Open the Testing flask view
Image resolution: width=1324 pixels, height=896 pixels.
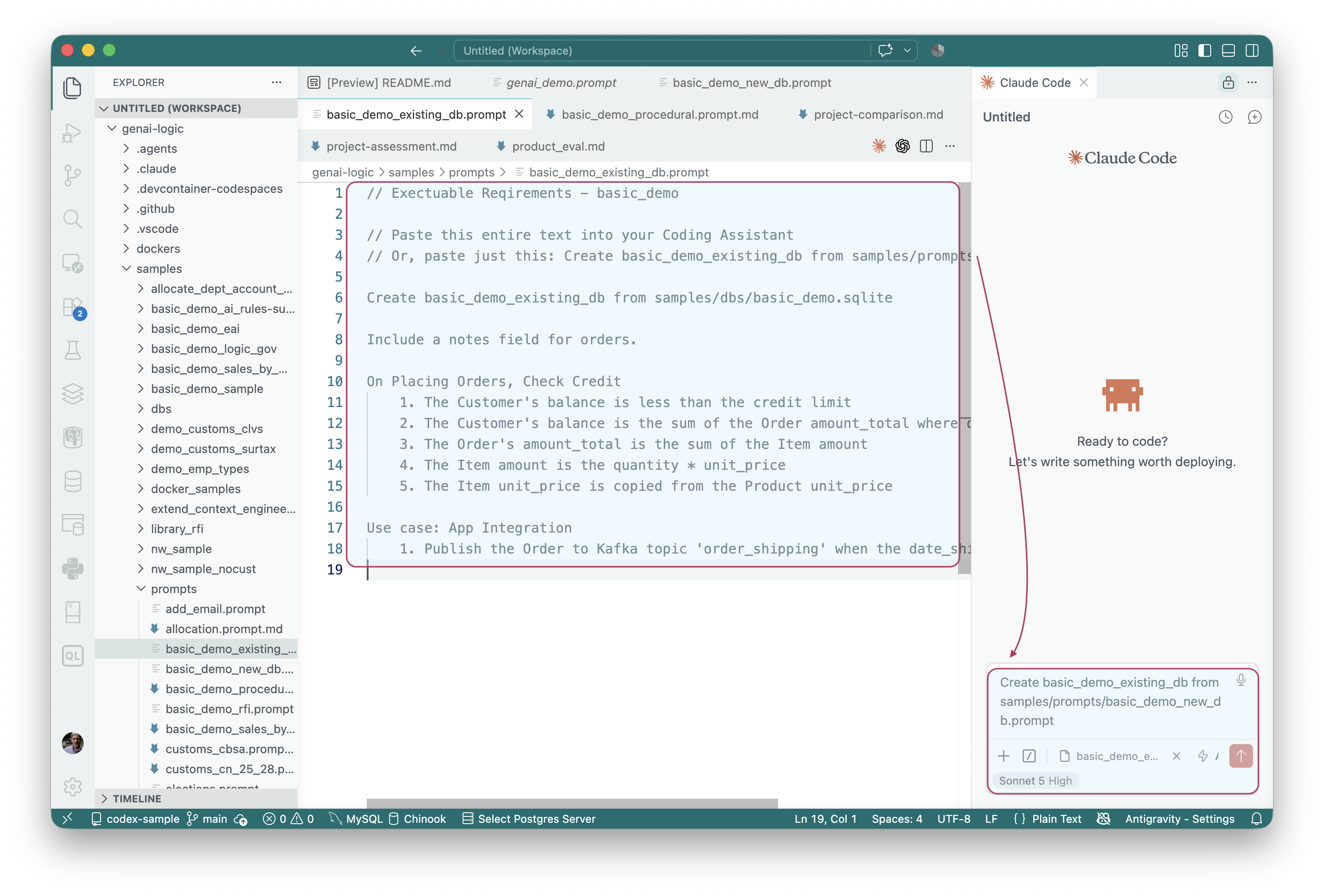click(x=72, y=350)
